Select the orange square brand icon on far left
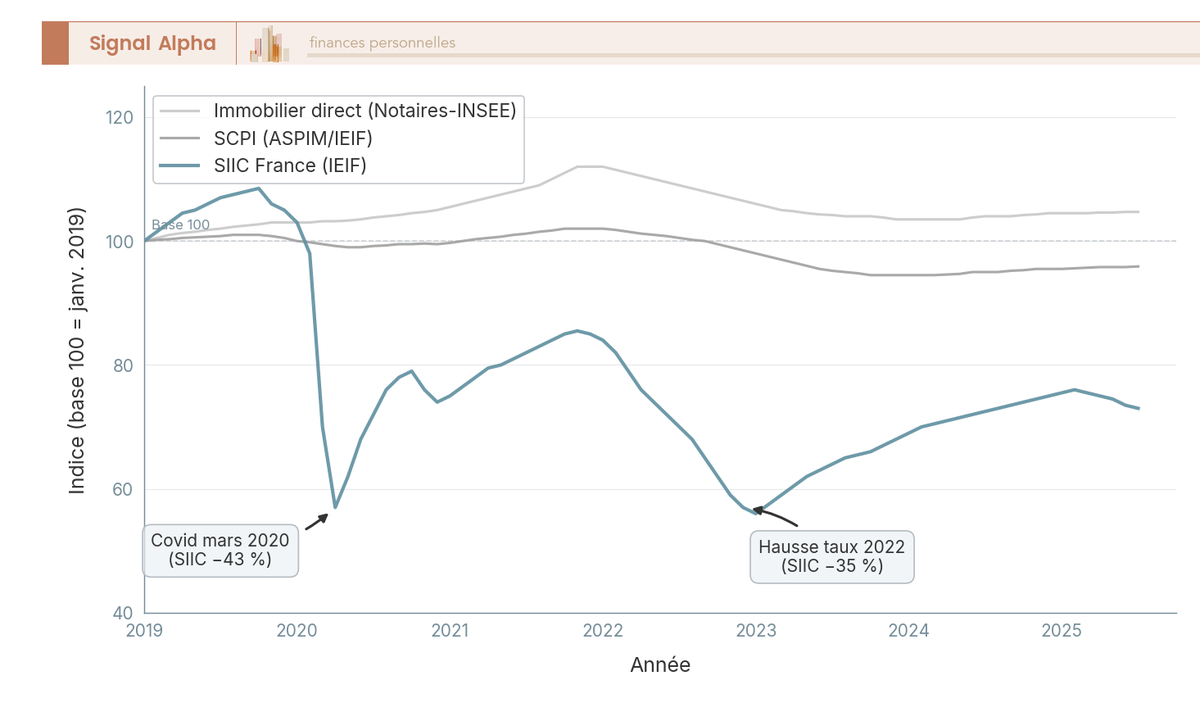This screenshot has height=721, width=1200. pos(56,43)
